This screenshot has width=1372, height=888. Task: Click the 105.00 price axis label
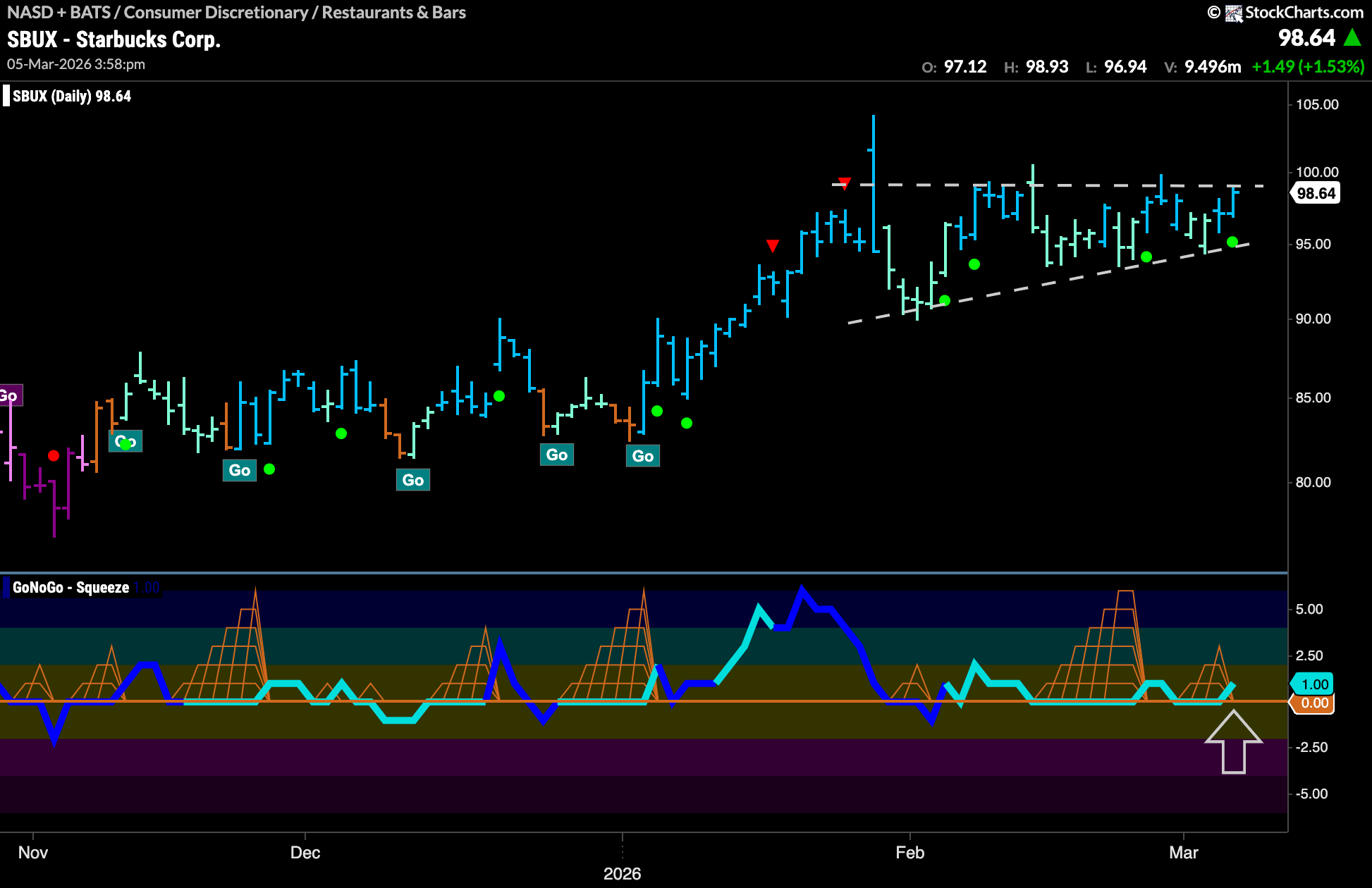(1317, 104)
